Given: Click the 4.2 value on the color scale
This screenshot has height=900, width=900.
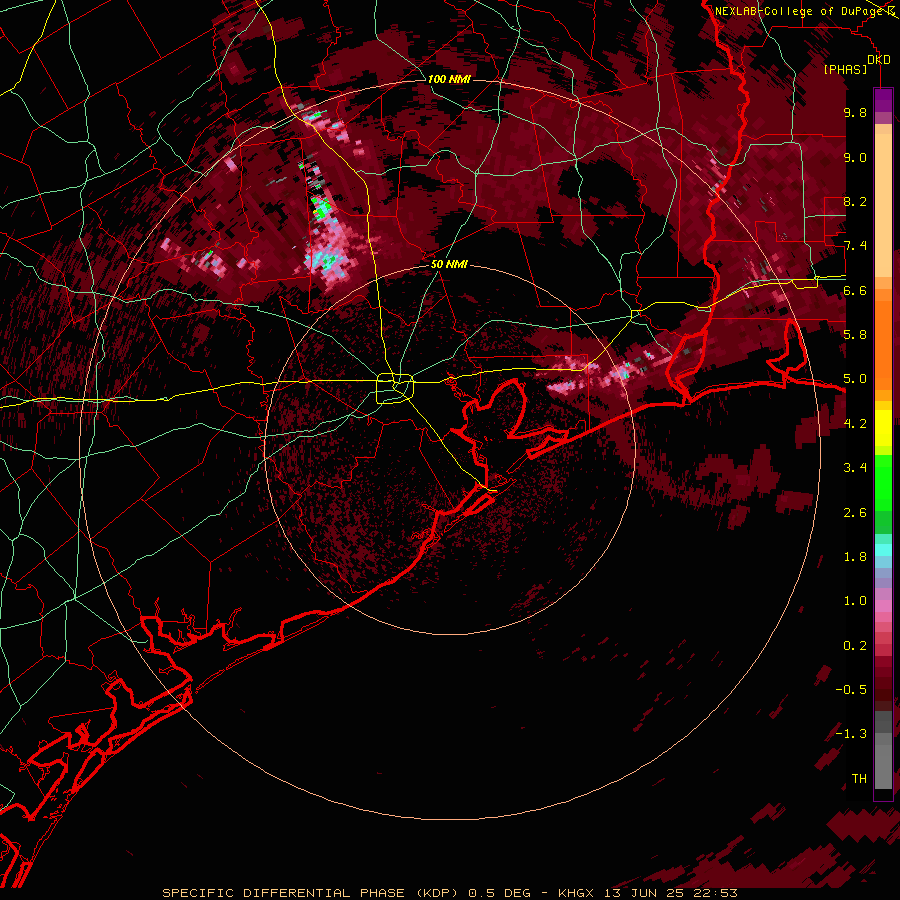Looking at the screenshot, I should click(x=855, y=424).
